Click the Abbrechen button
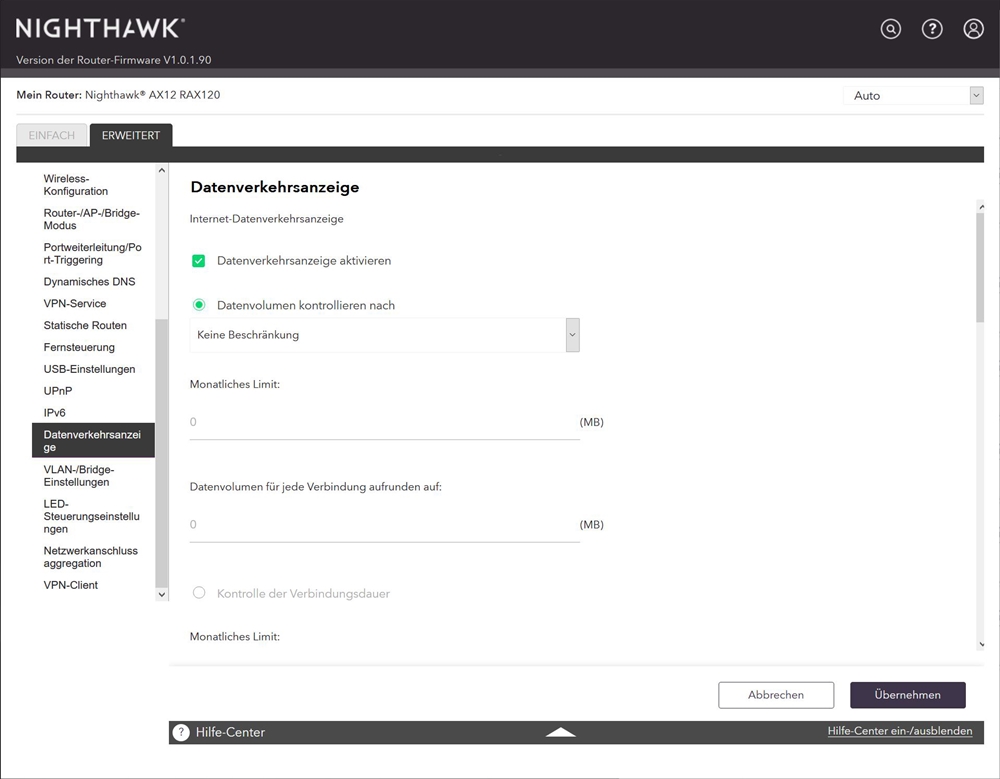This screenshot has height=779, width=1000. [x=775, y=695]
